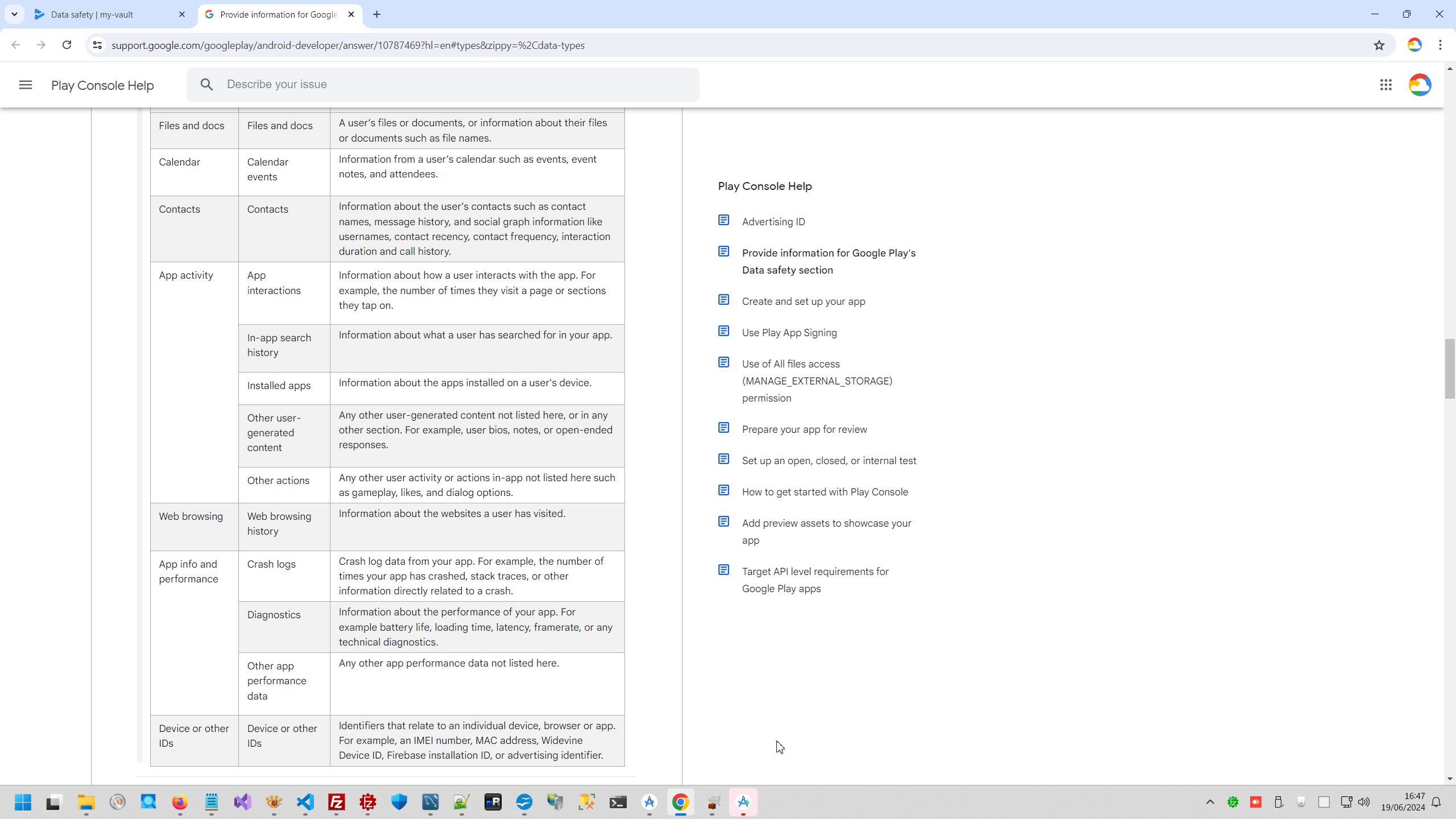
Task: Click the Google account avatar on the help page
Action: coord(1420,85)
